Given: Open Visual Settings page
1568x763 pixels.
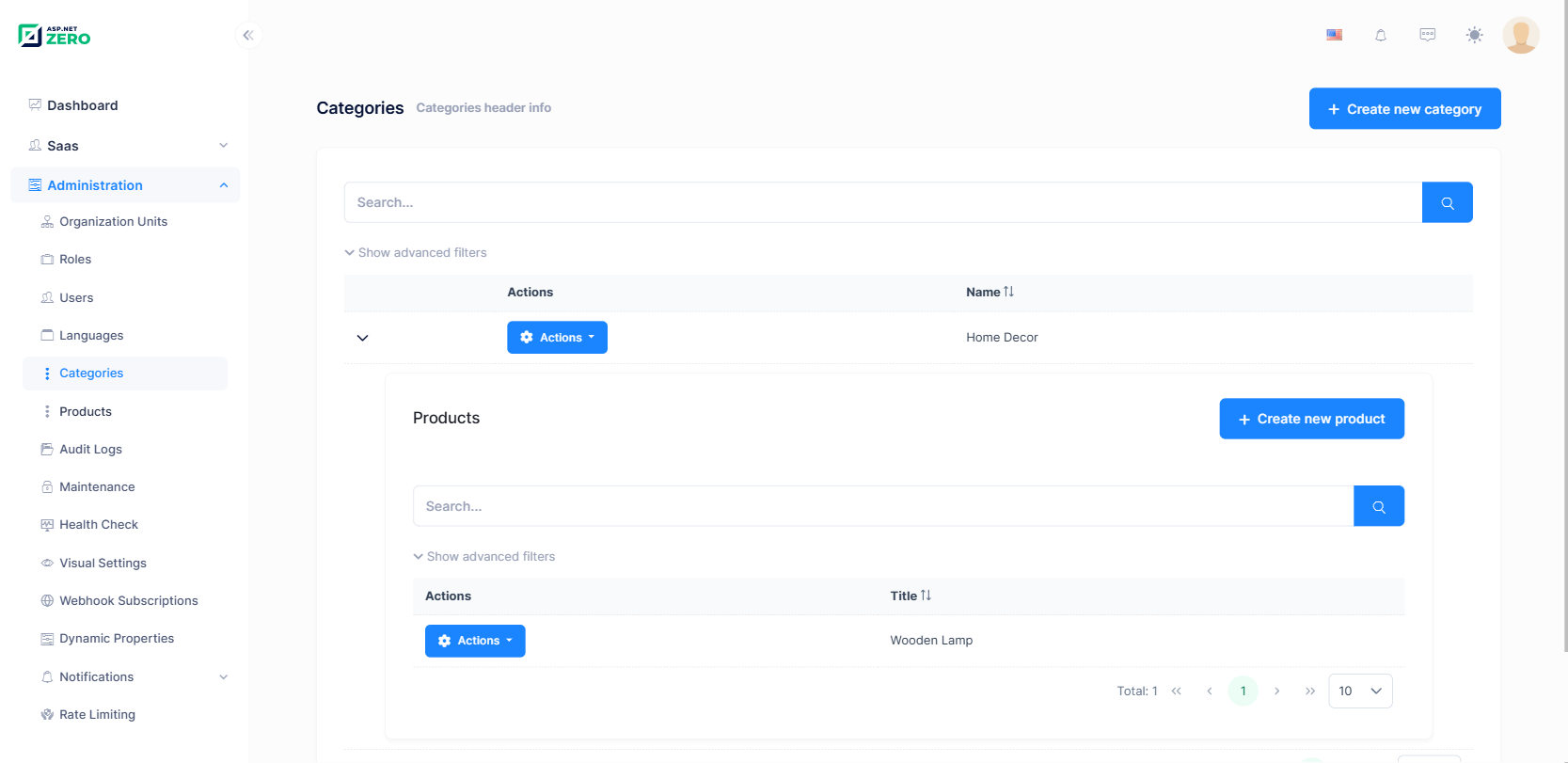Looking at the screenshot, I should click(x=103, y=564).
